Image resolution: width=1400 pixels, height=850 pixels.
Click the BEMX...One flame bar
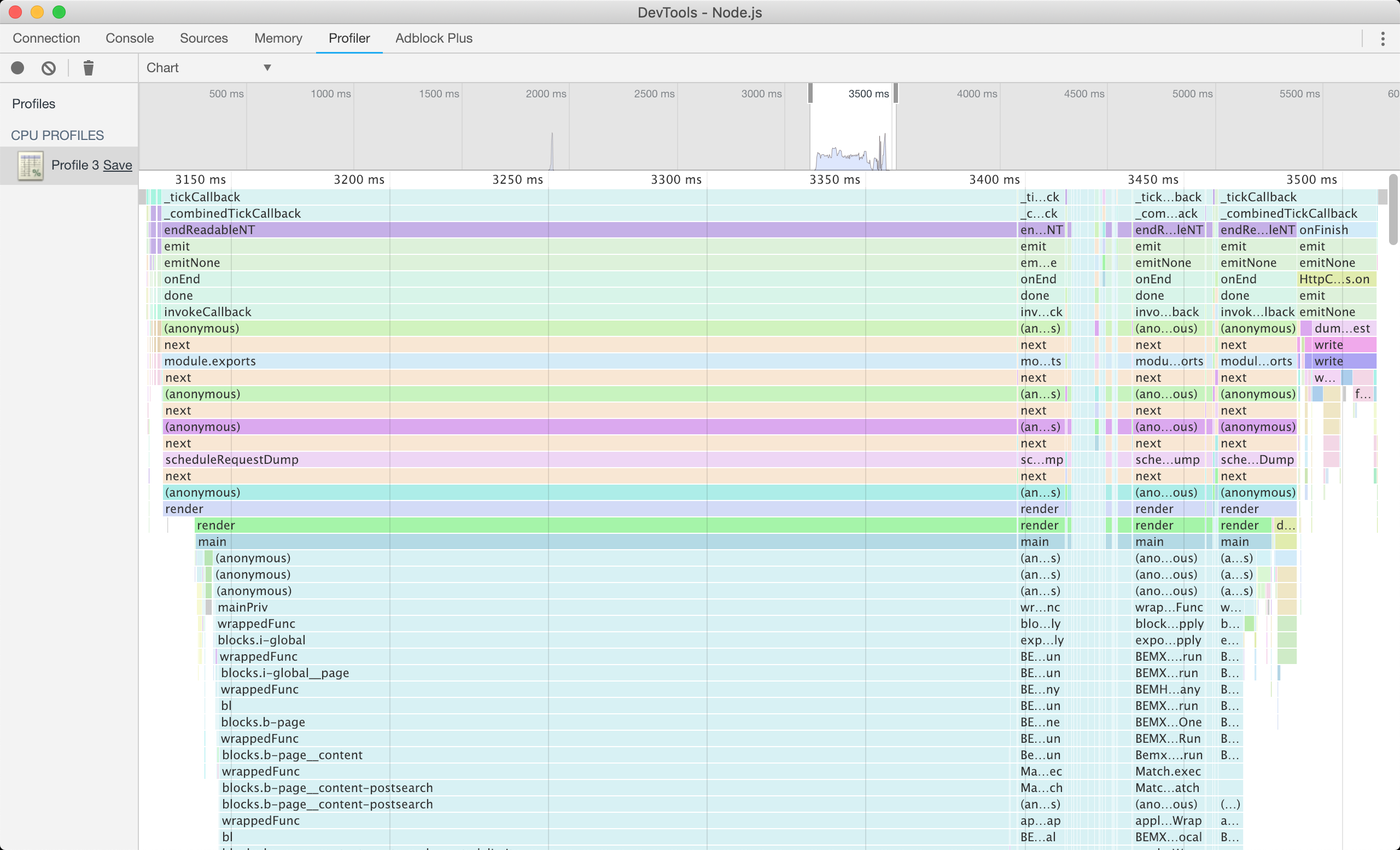tap(1168, 722)
